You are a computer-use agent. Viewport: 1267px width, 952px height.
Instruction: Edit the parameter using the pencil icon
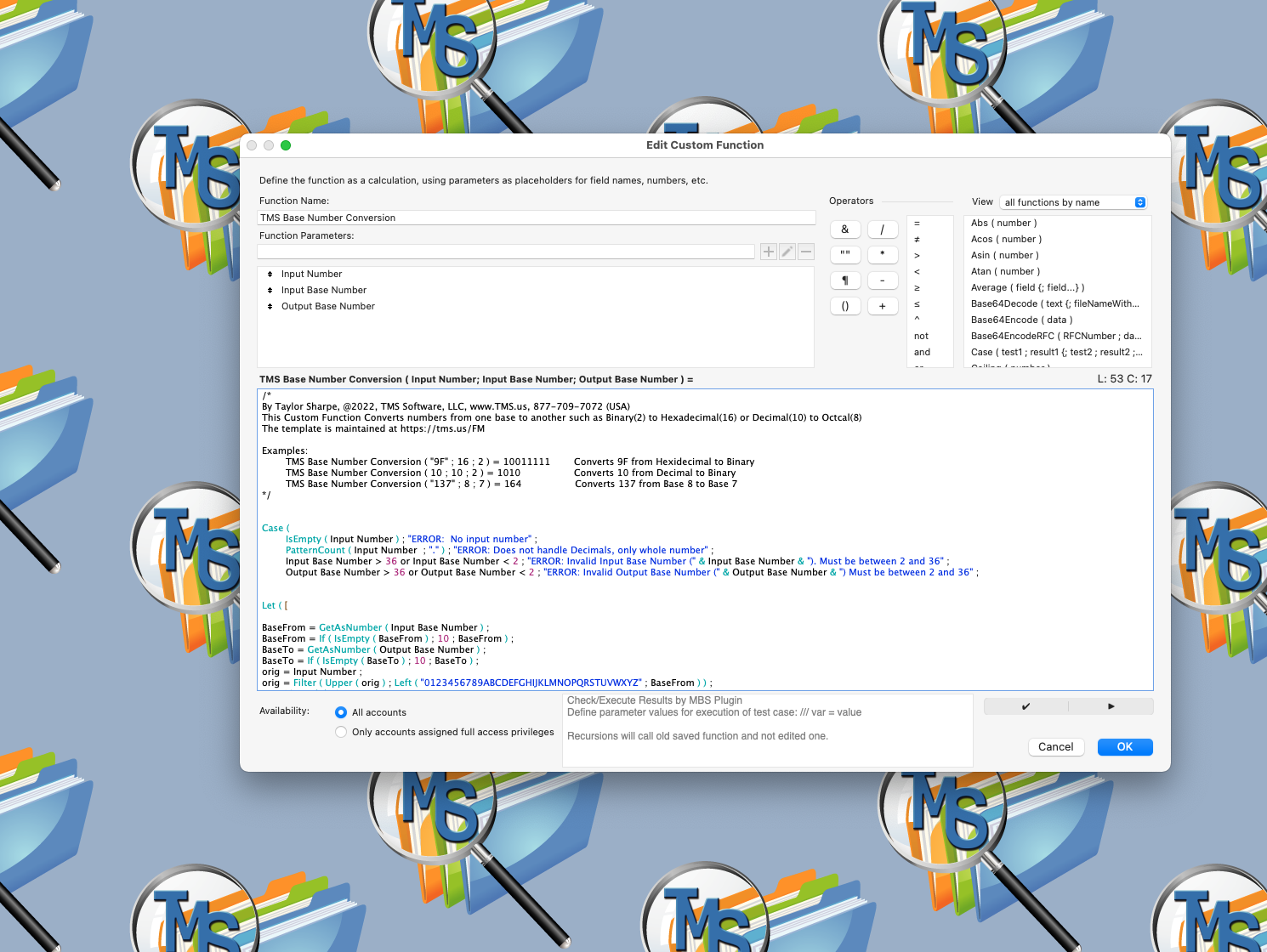(x=787, y=252)
